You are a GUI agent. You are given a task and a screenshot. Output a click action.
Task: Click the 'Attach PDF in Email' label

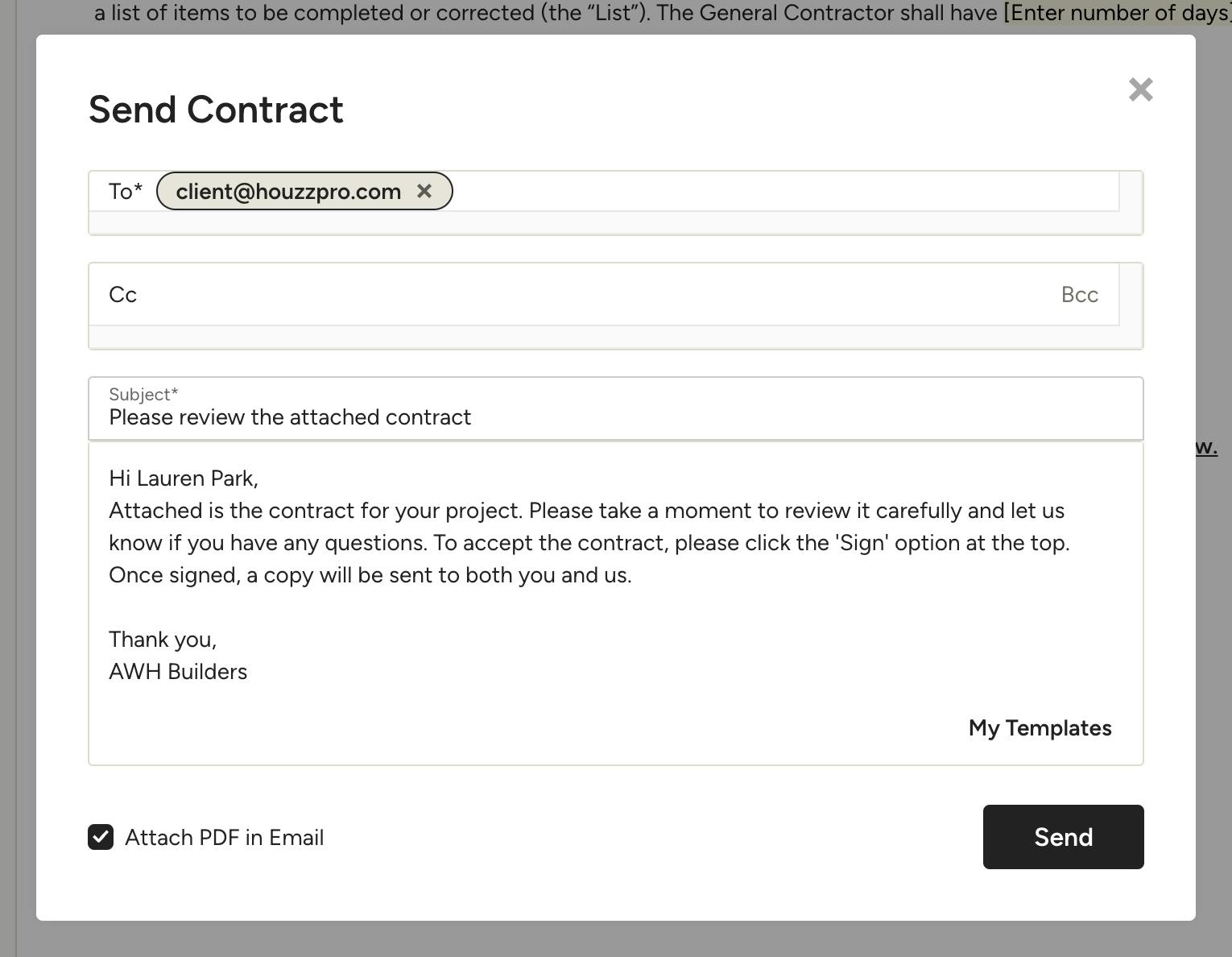tap(224, 838)
